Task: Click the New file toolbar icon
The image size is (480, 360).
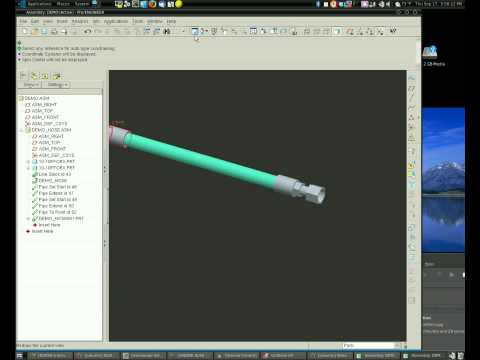Action: click(25, 31)
